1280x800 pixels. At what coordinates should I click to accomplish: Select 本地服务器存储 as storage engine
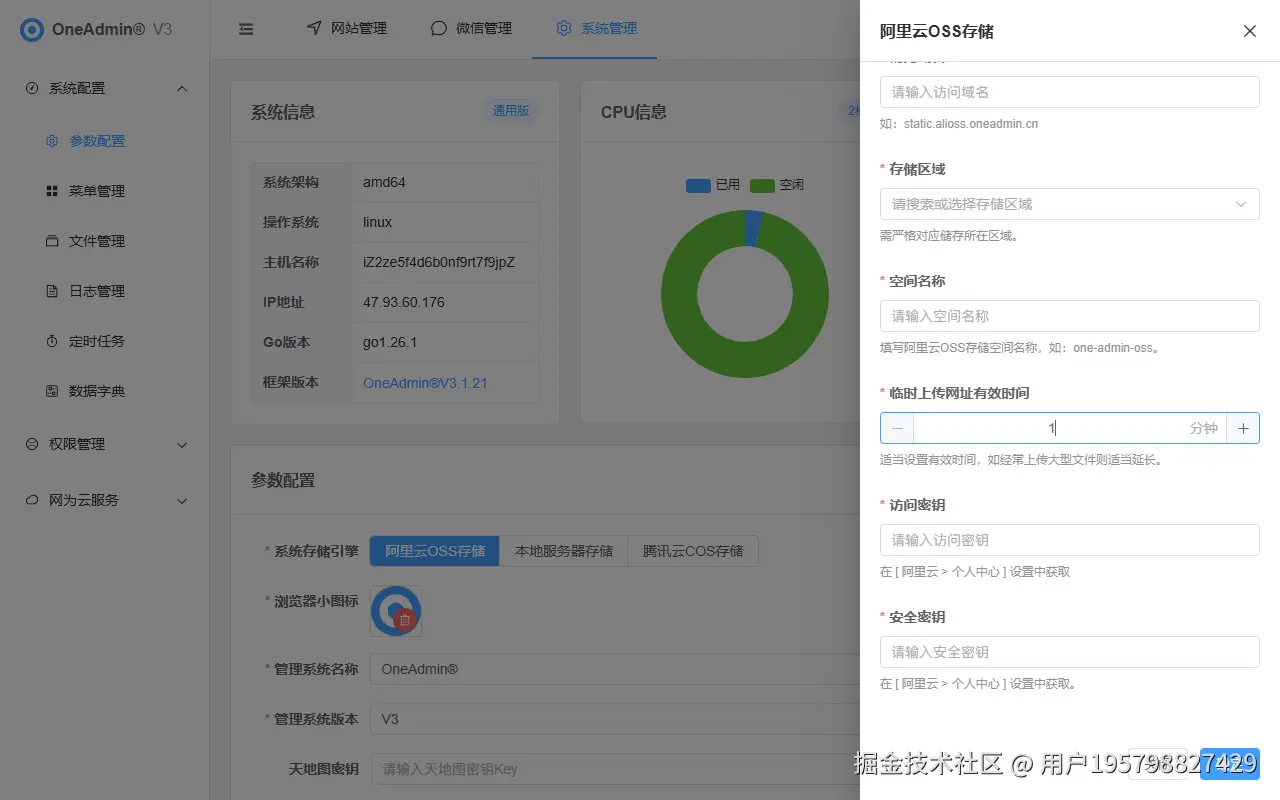563,550
